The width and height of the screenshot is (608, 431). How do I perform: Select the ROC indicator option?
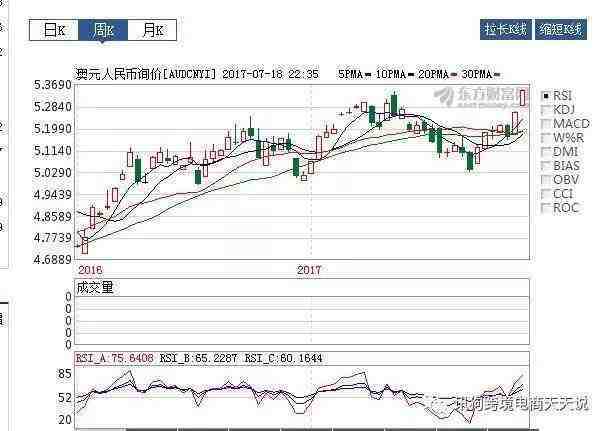[x=546, y=207]
